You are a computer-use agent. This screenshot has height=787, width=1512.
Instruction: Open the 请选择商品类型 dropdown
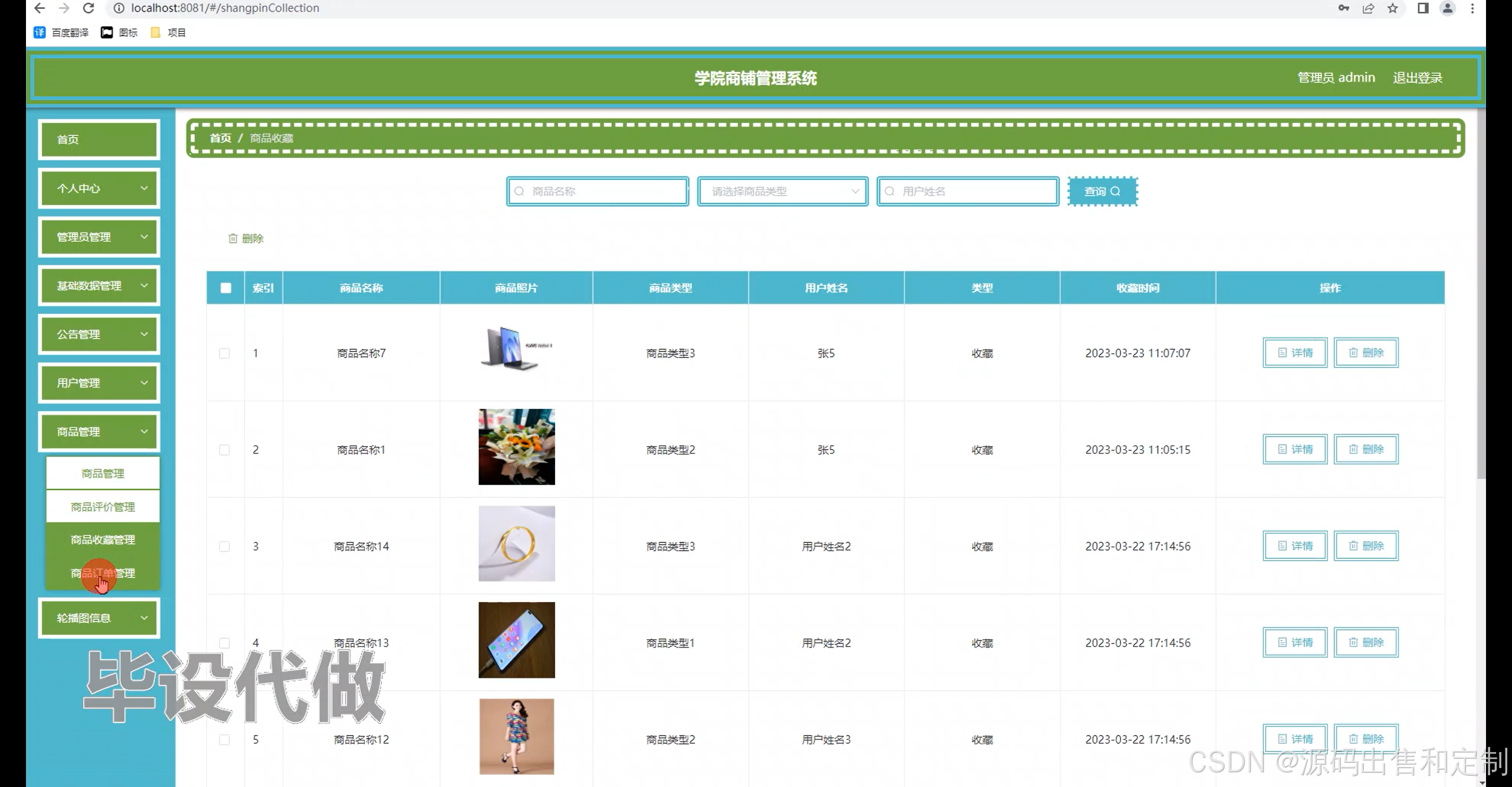tap(783, 191)
